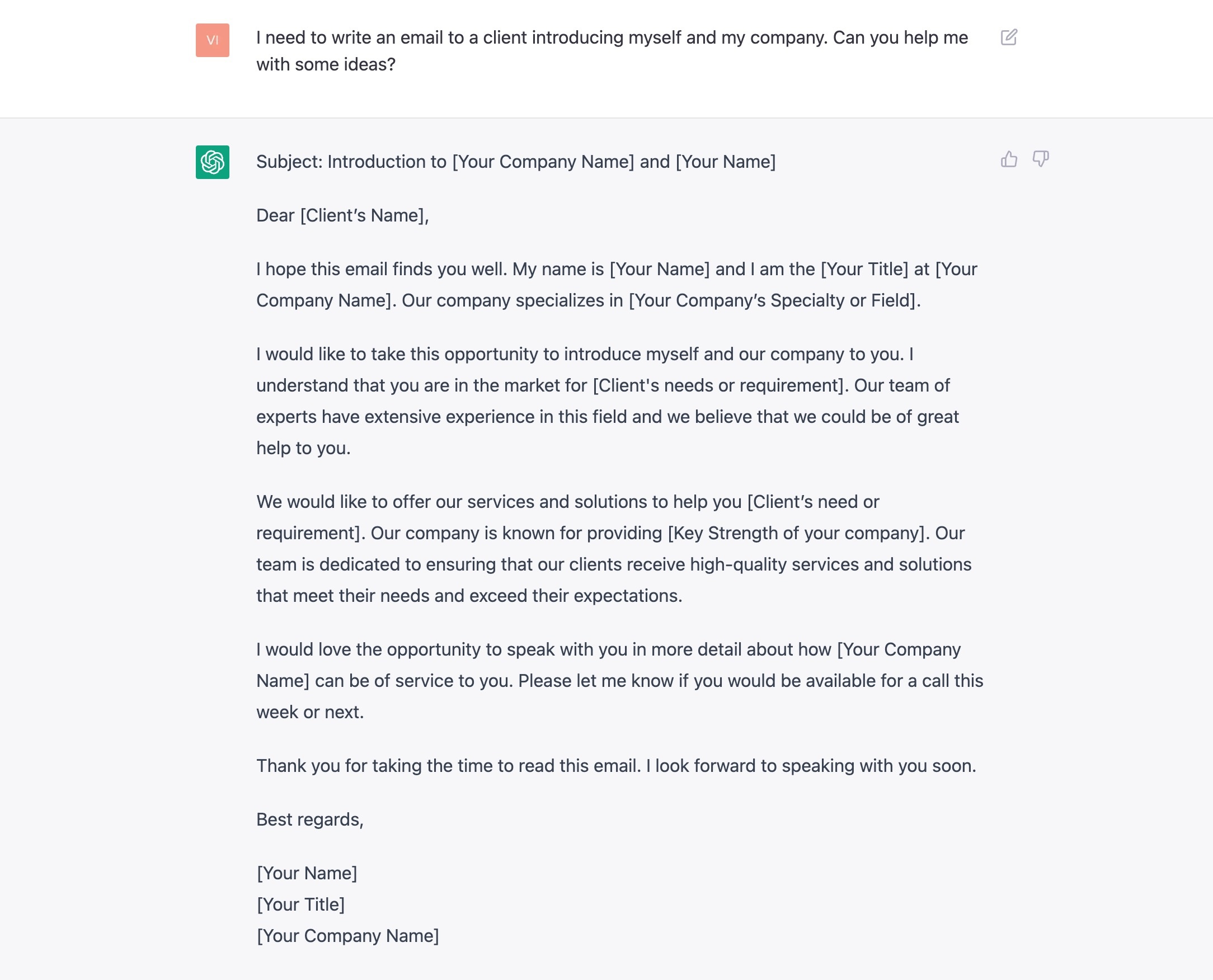The height and width of the screenshot is (980, 1213).
Task: Click the '[Your Company's Specialty or Field]' placeholder
Action: tap(774, 300)
